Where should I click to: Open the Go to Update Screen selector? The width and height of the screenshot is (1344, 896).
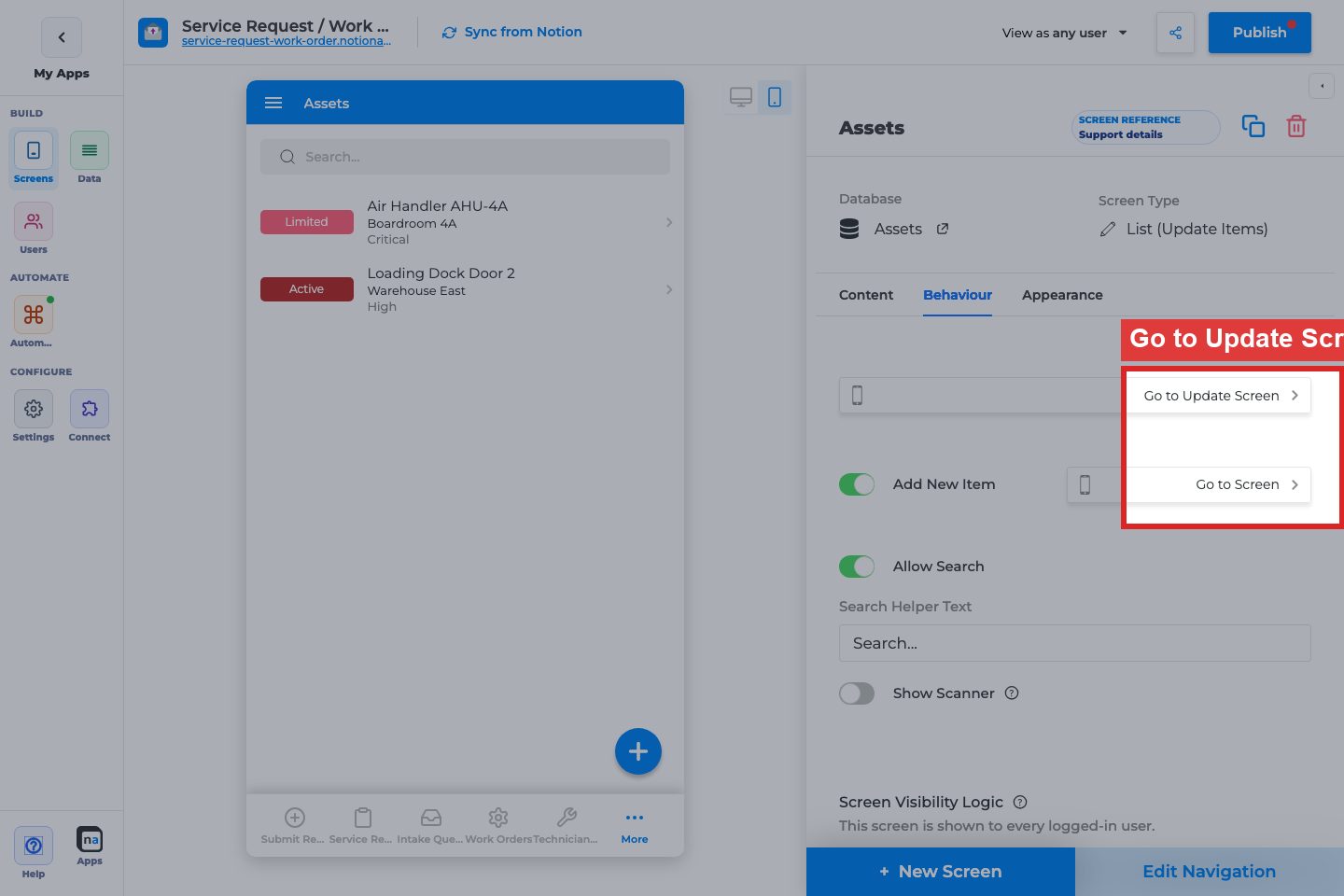[x=1075, y=396]
